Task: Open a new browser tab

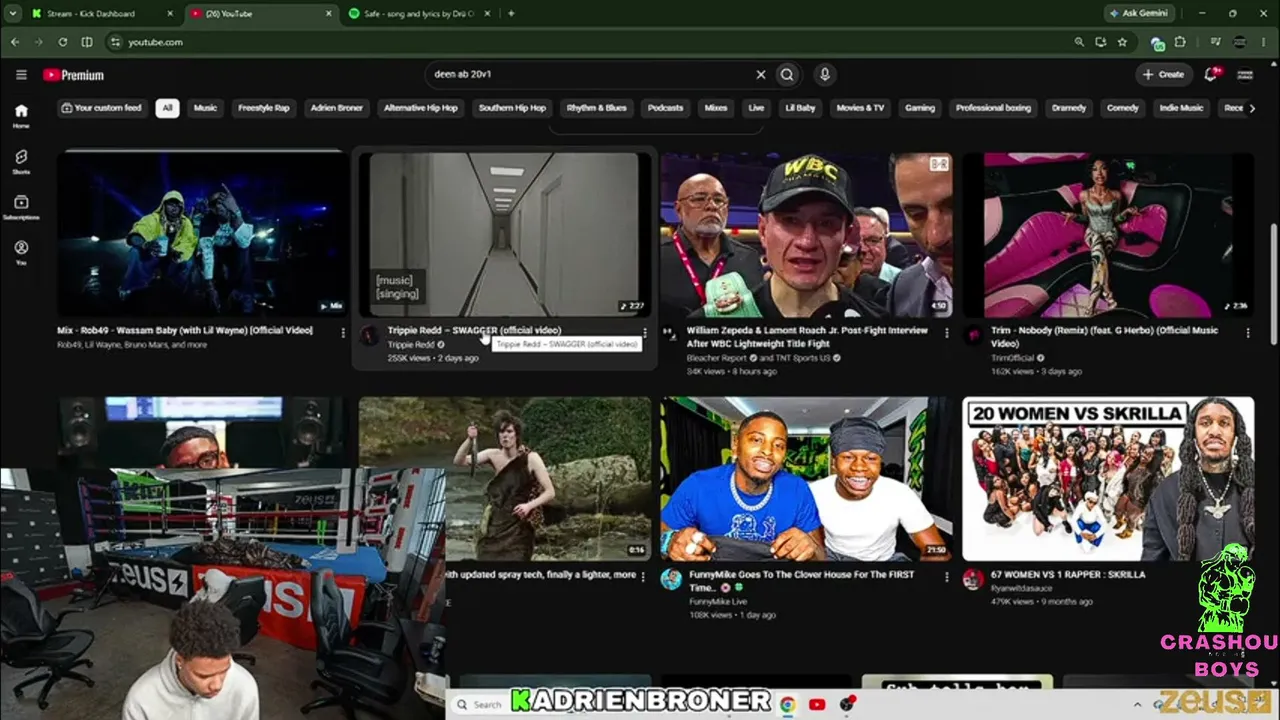Action: [x=511, y=14]
